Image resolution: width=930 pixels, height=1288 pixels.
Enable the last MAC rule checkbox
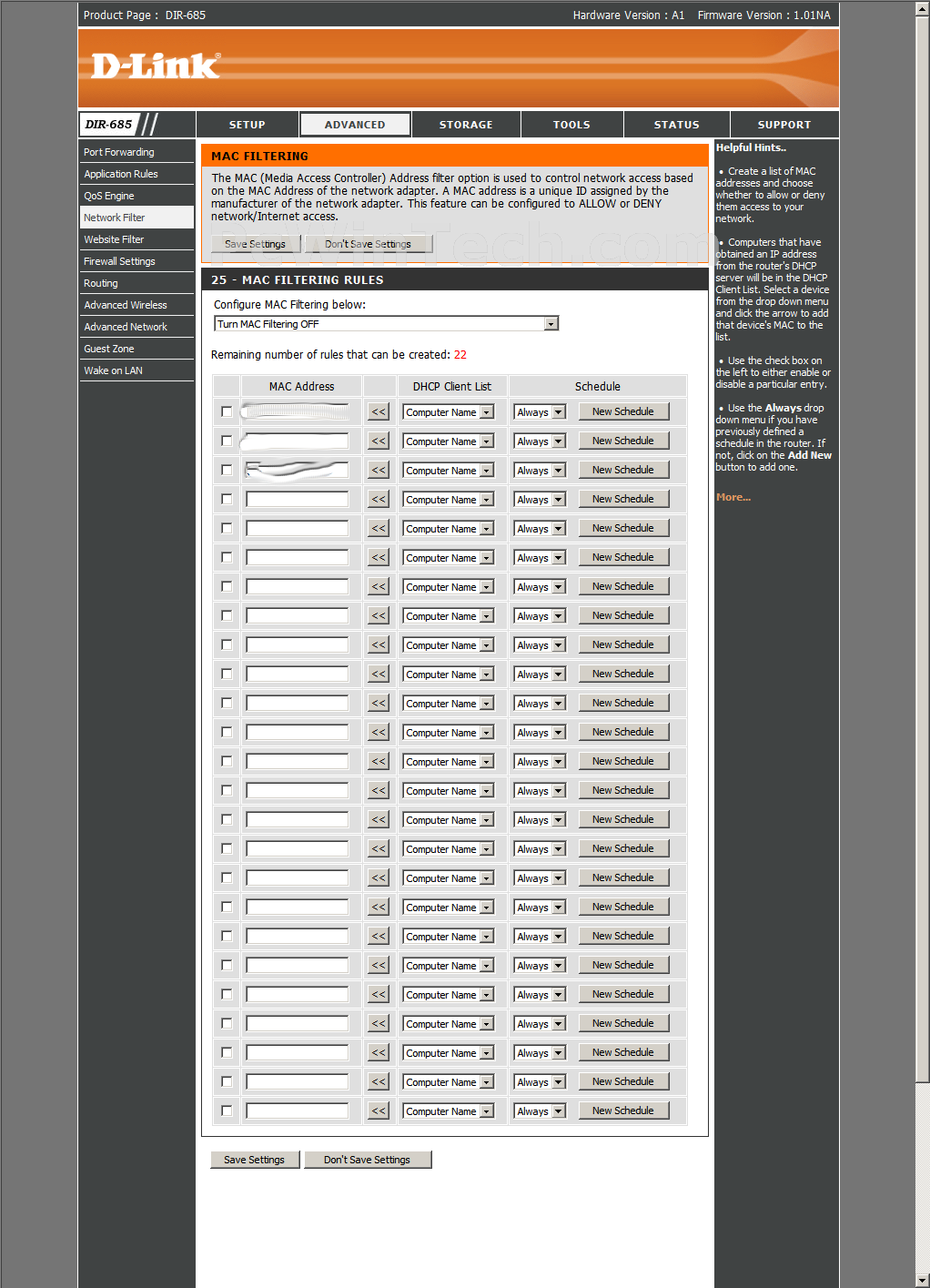point(227,1111)
